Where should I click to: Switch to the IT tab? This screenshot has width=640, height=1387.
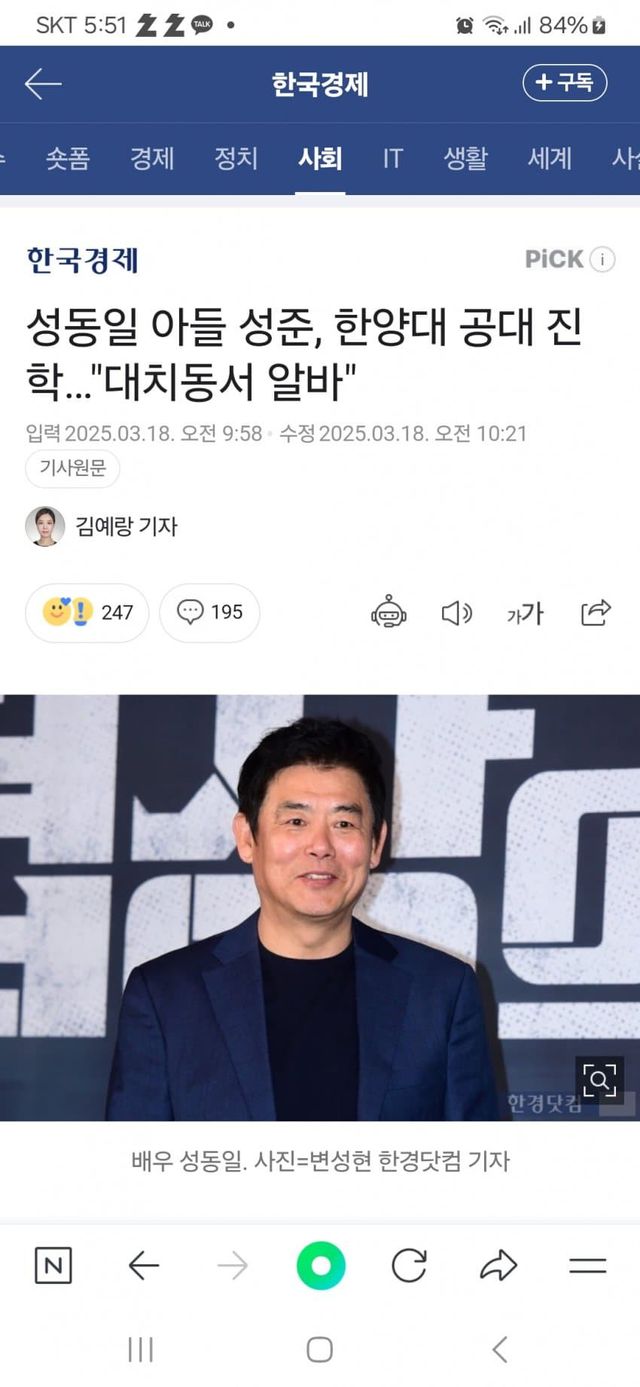pos(393,158)
